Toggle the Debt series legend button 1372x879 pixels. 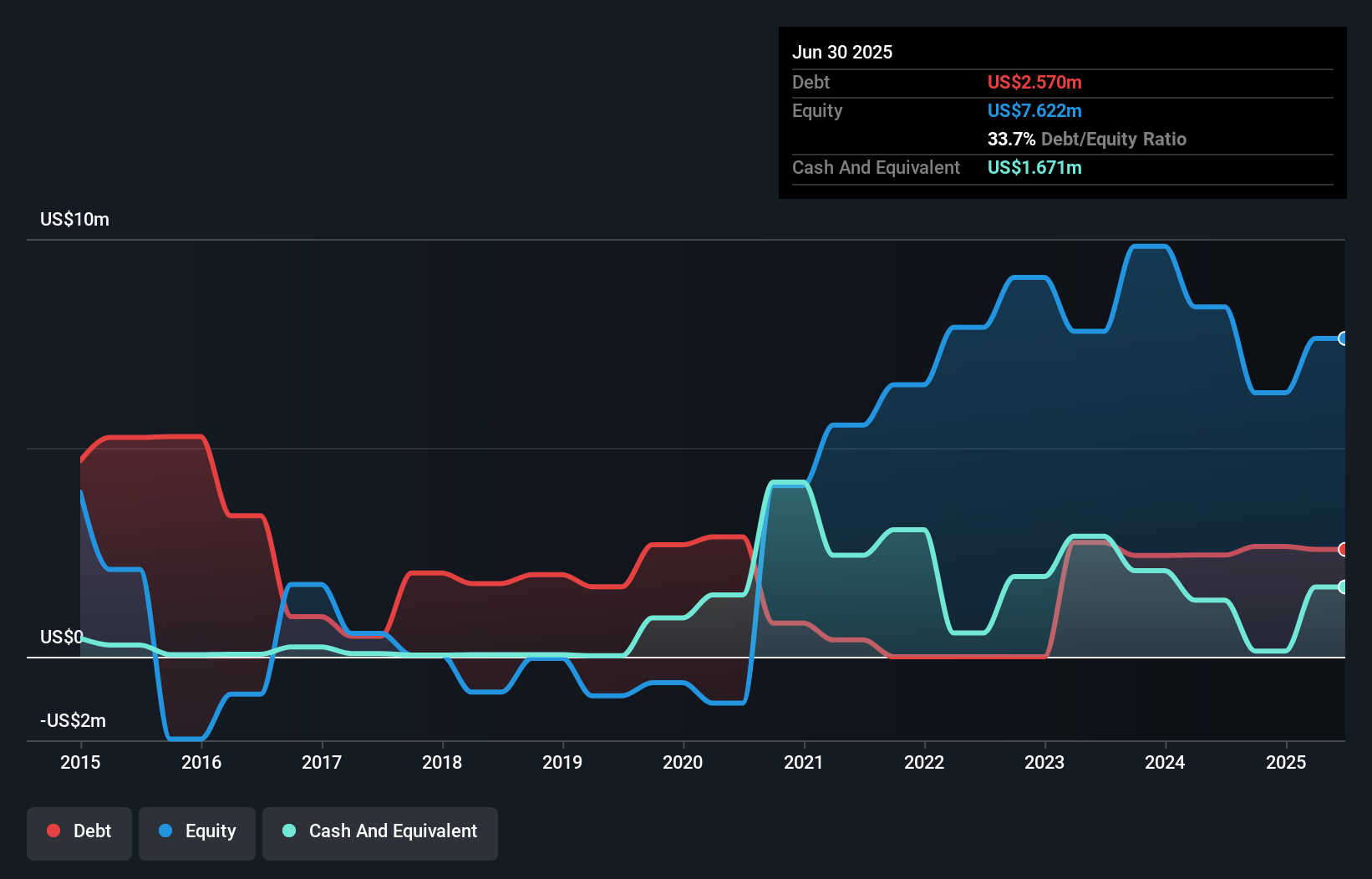[x=79, y=832]
